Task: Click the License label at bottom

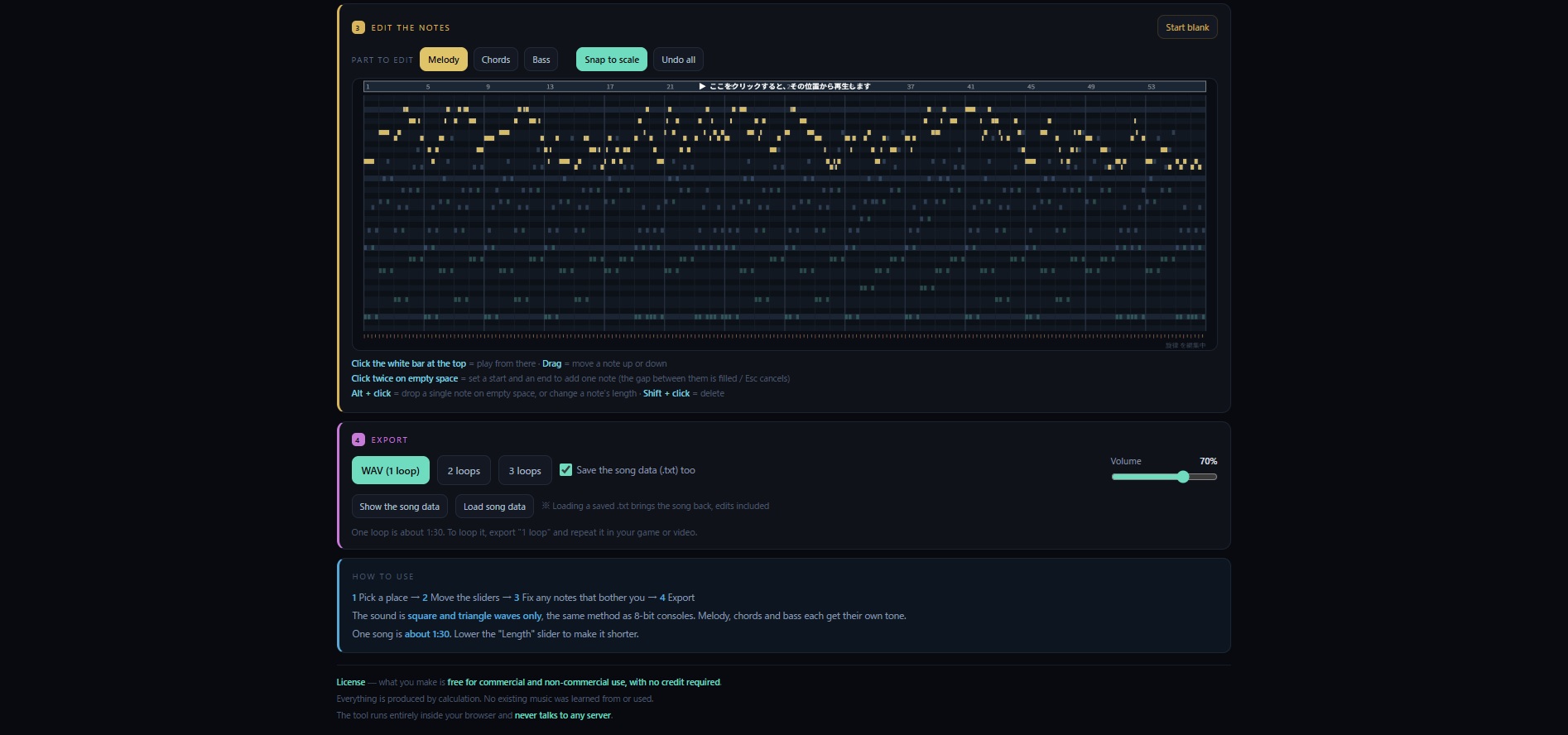Action: point(351,682)
